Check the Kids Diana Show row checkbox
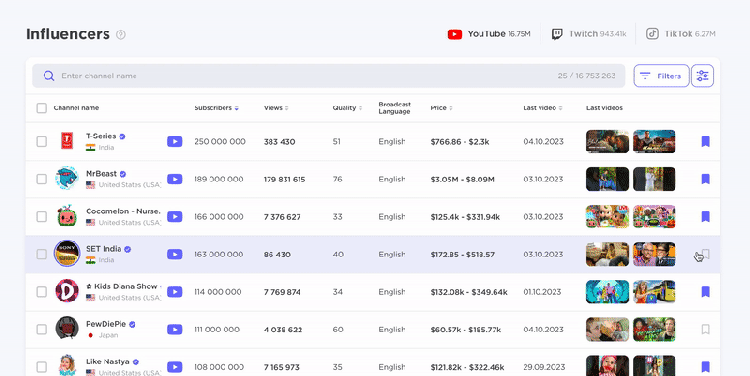This screenshot has width=750, height=376. tap(42, 292)
